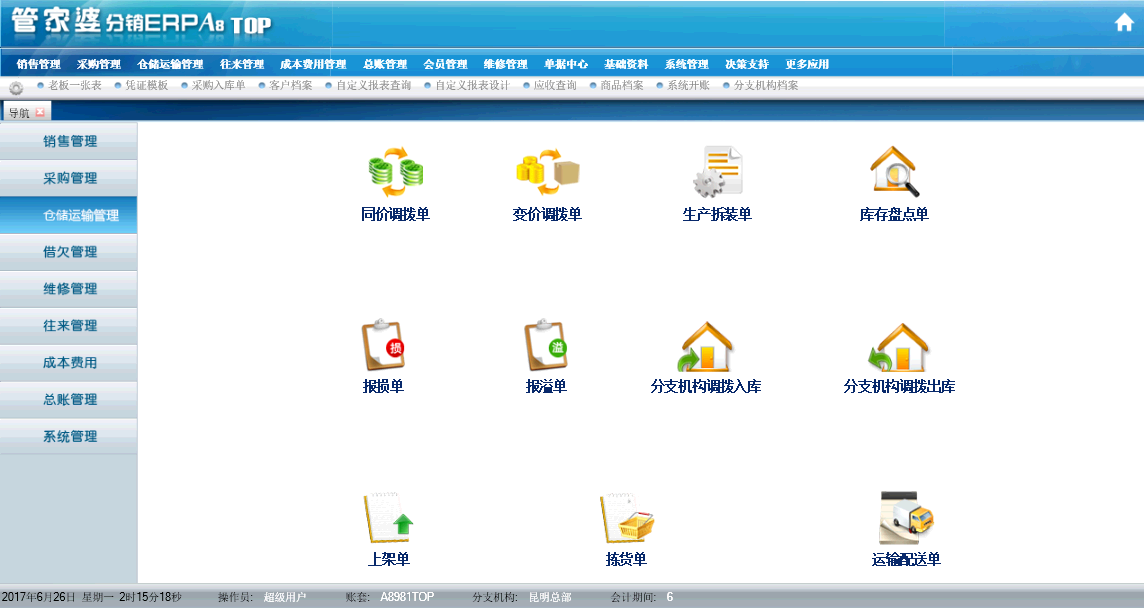Open the 会员管理 top menu

[x=445, y=64]
